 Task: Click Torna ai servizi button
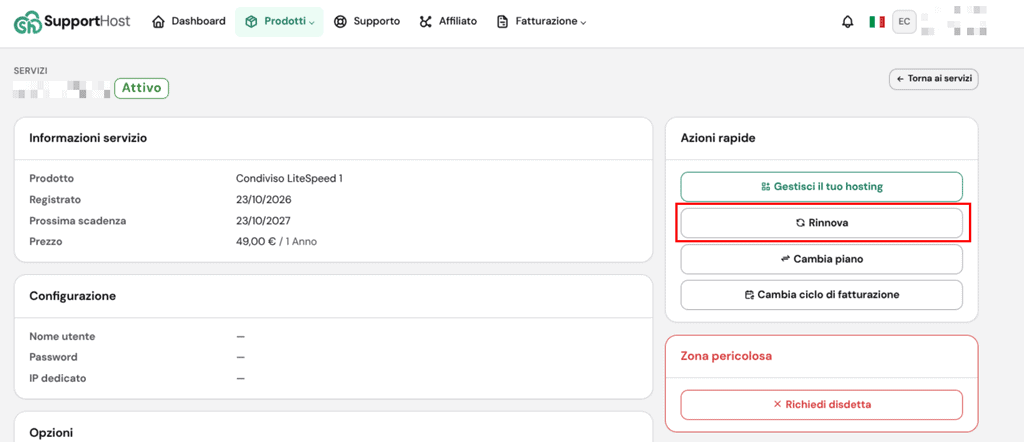tap(933, 78)
